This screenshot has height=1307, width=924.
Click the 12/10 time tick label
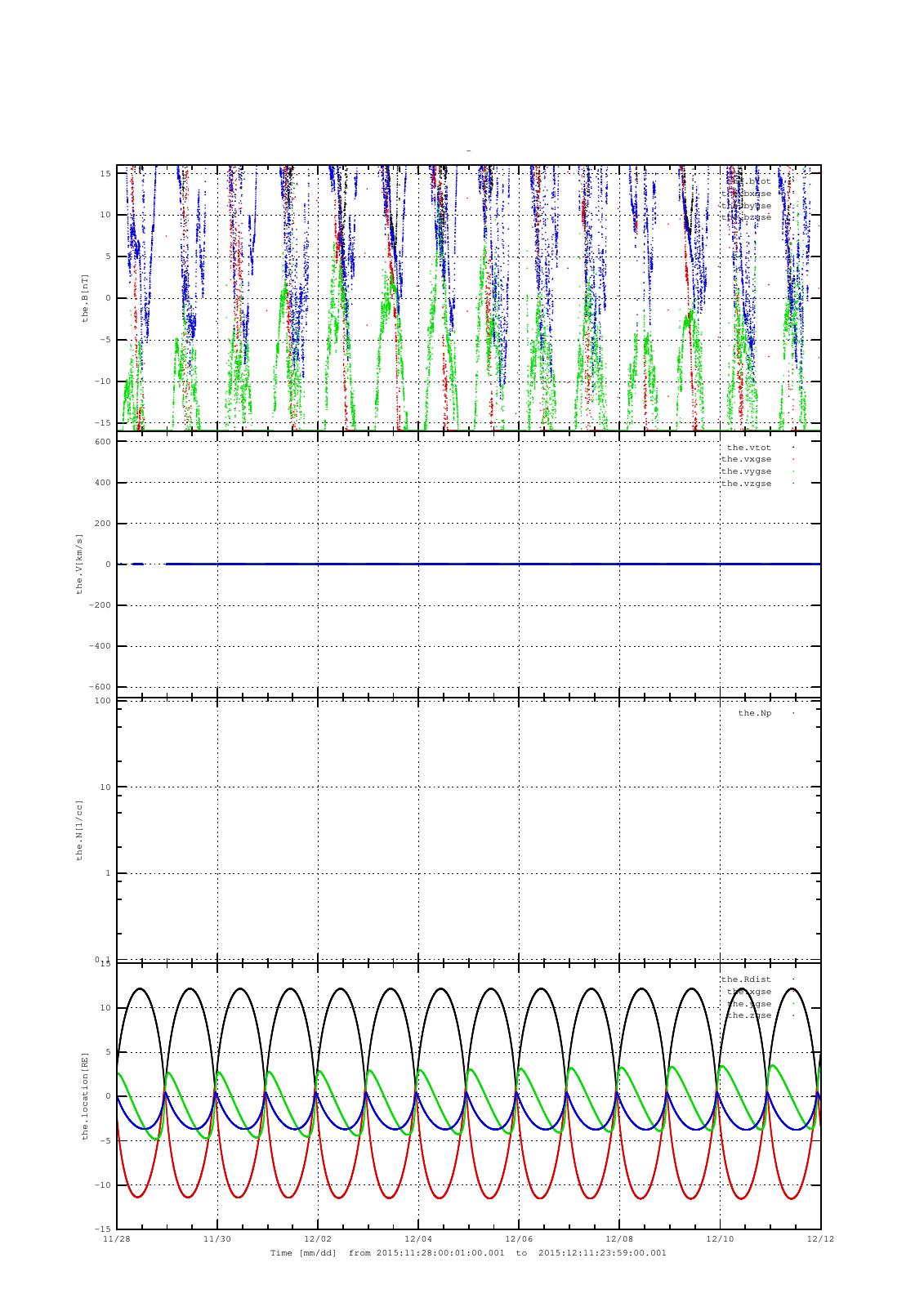(x=720, y=1238)
